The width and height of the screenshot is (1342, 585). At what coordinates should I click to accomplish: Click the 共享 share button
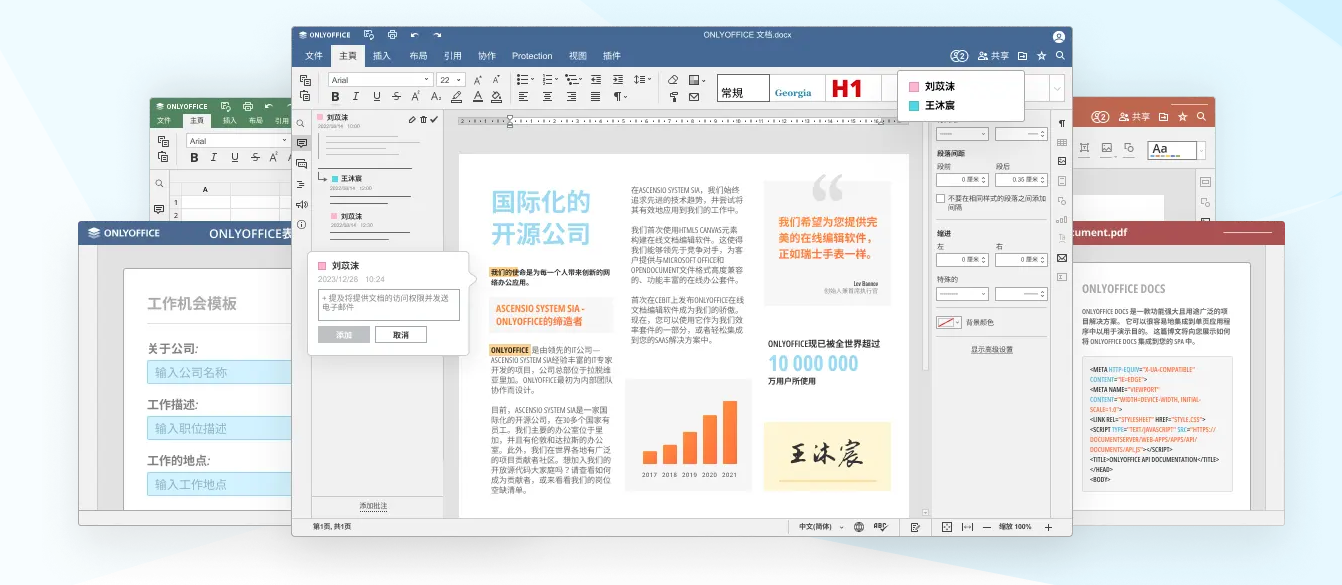(993, 56)
